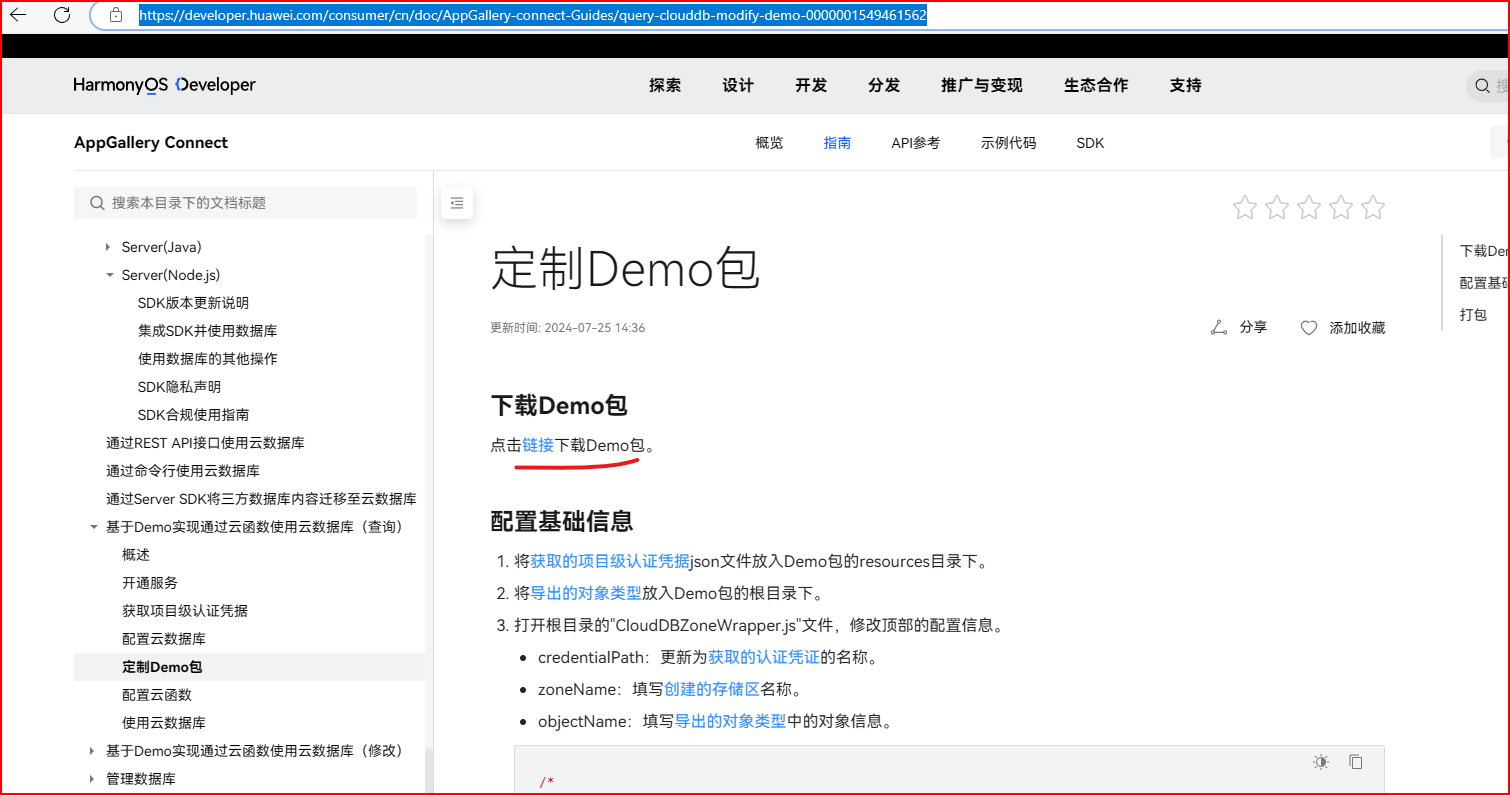
Task: Open 通过命令行使用云数据库 in the sidebar
Action: (x=183, y=471)
